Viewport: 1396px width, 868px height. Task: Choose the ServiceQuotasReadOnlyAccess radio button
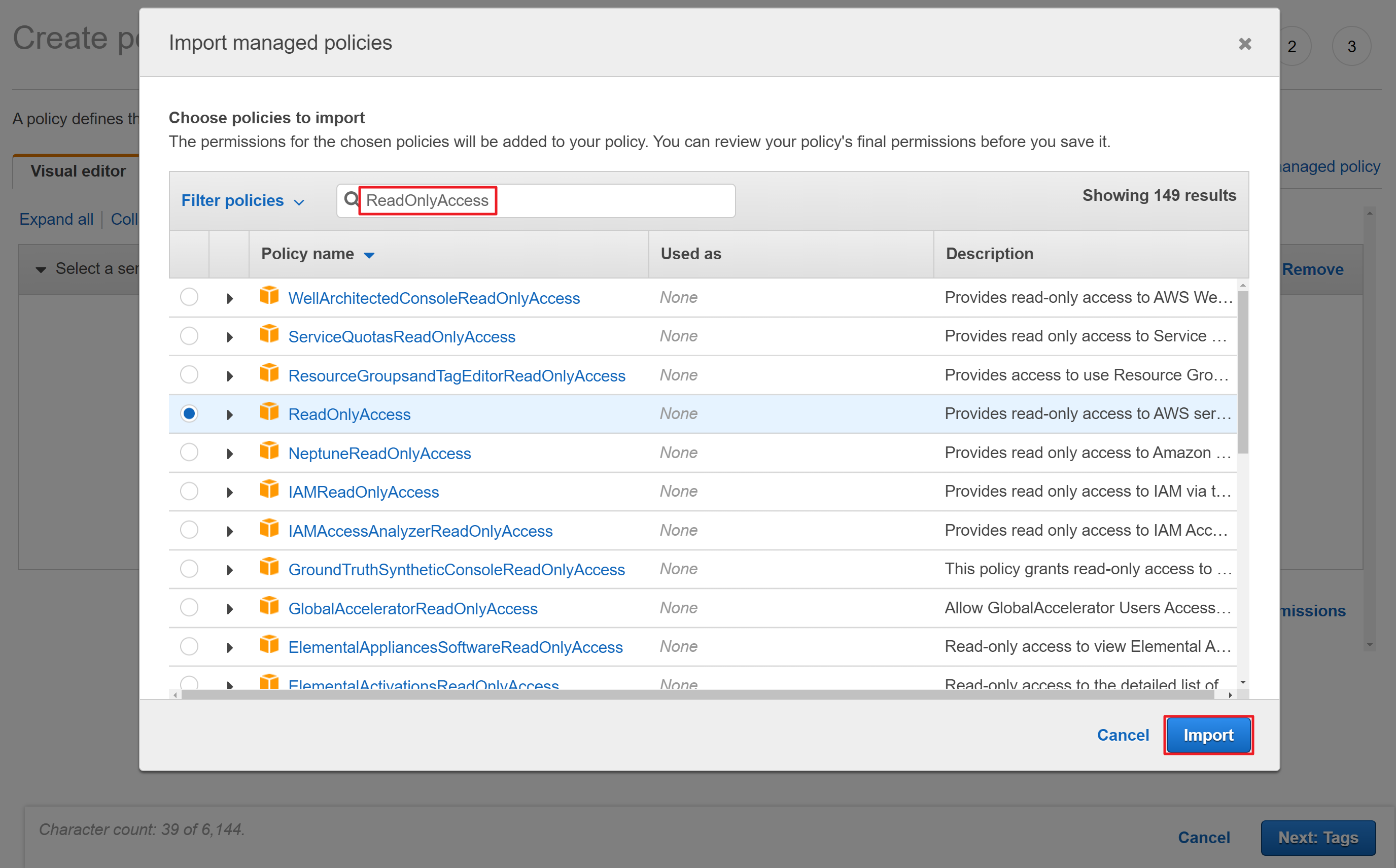(189, 336)
